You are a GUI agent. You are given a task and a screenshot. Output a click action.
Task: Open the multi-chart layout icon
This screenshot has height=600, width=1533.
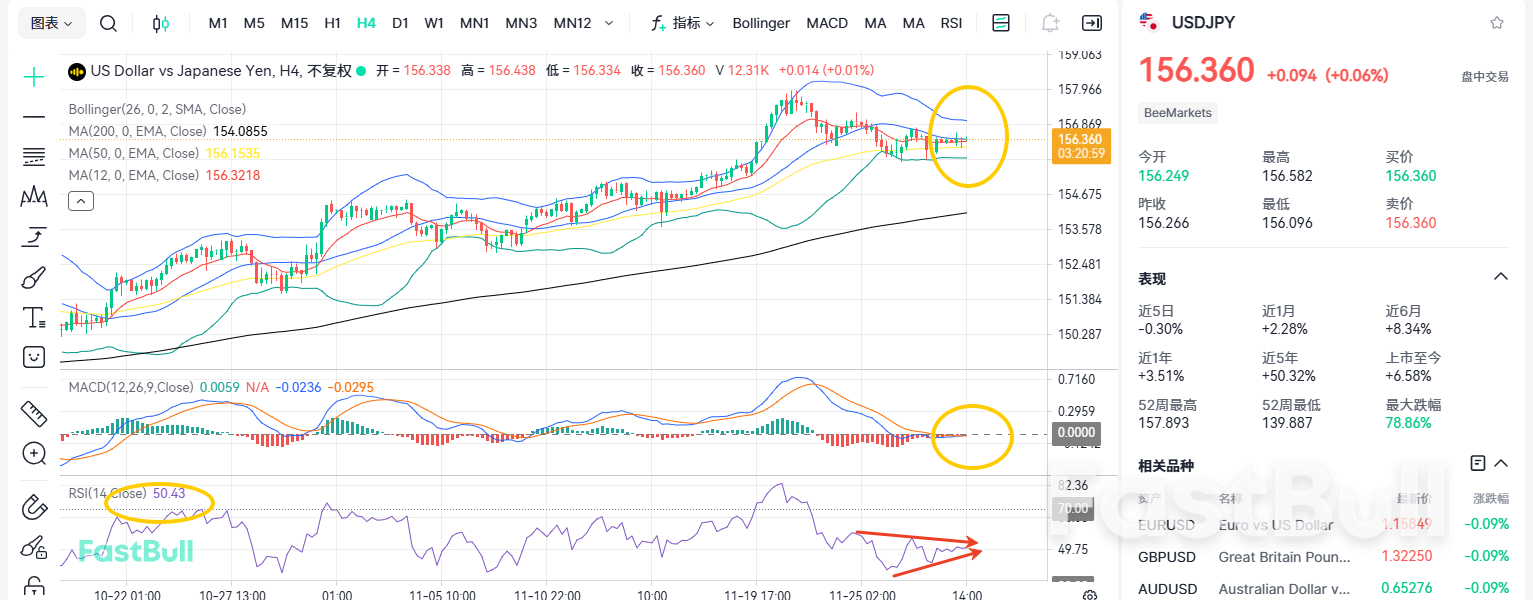coord(1001,22)
